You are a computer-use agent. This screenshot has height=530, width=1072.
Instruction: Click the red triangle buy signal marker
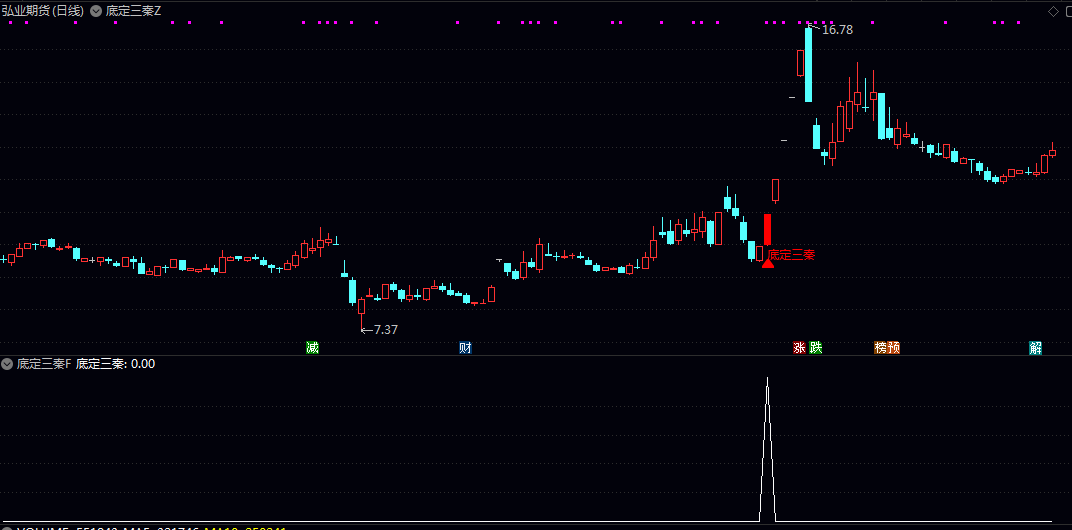pyautogui.click(x=768, y=263)
